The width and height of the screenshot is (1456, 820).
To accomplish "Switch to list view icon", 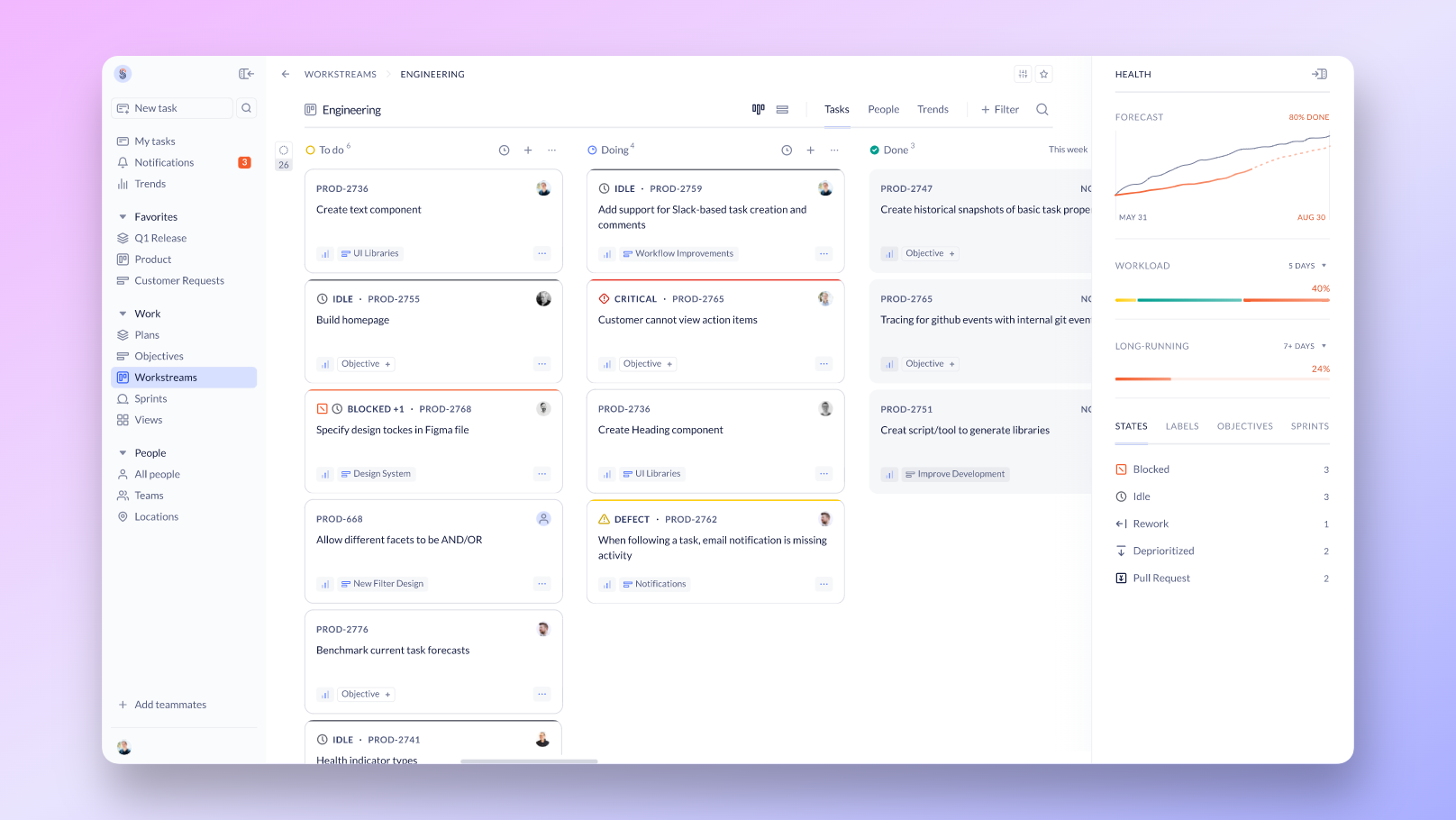I will tap(782, 109).
